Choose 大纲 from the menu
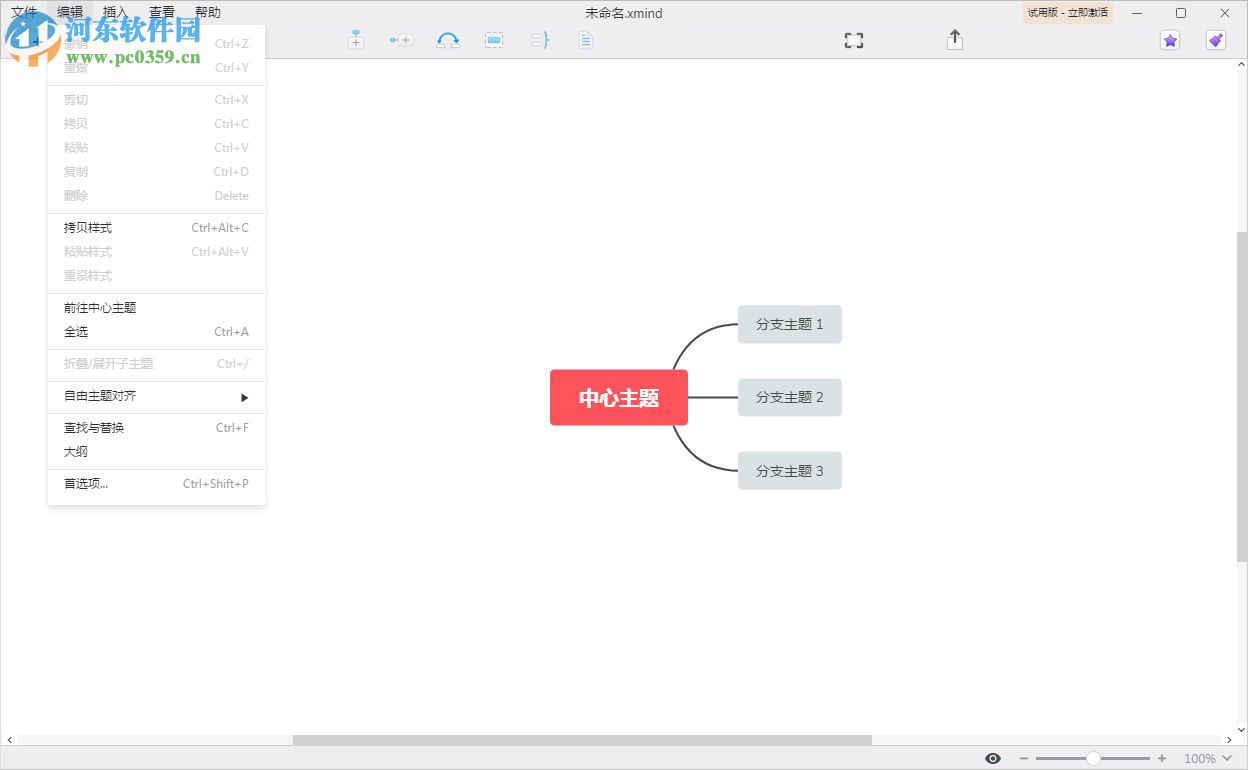 [x=156, y=452]
